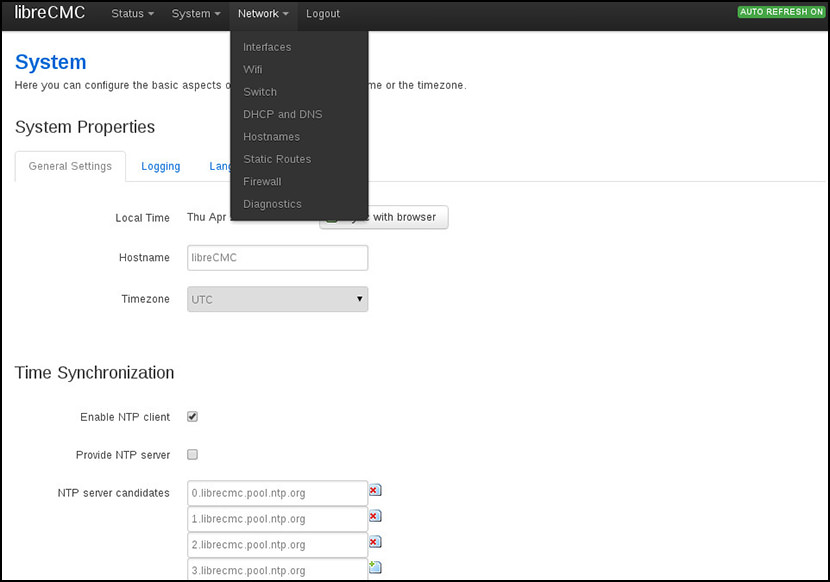
Task: Toggle the Auto Refresh On badge
Action: [x=781, y=12]
